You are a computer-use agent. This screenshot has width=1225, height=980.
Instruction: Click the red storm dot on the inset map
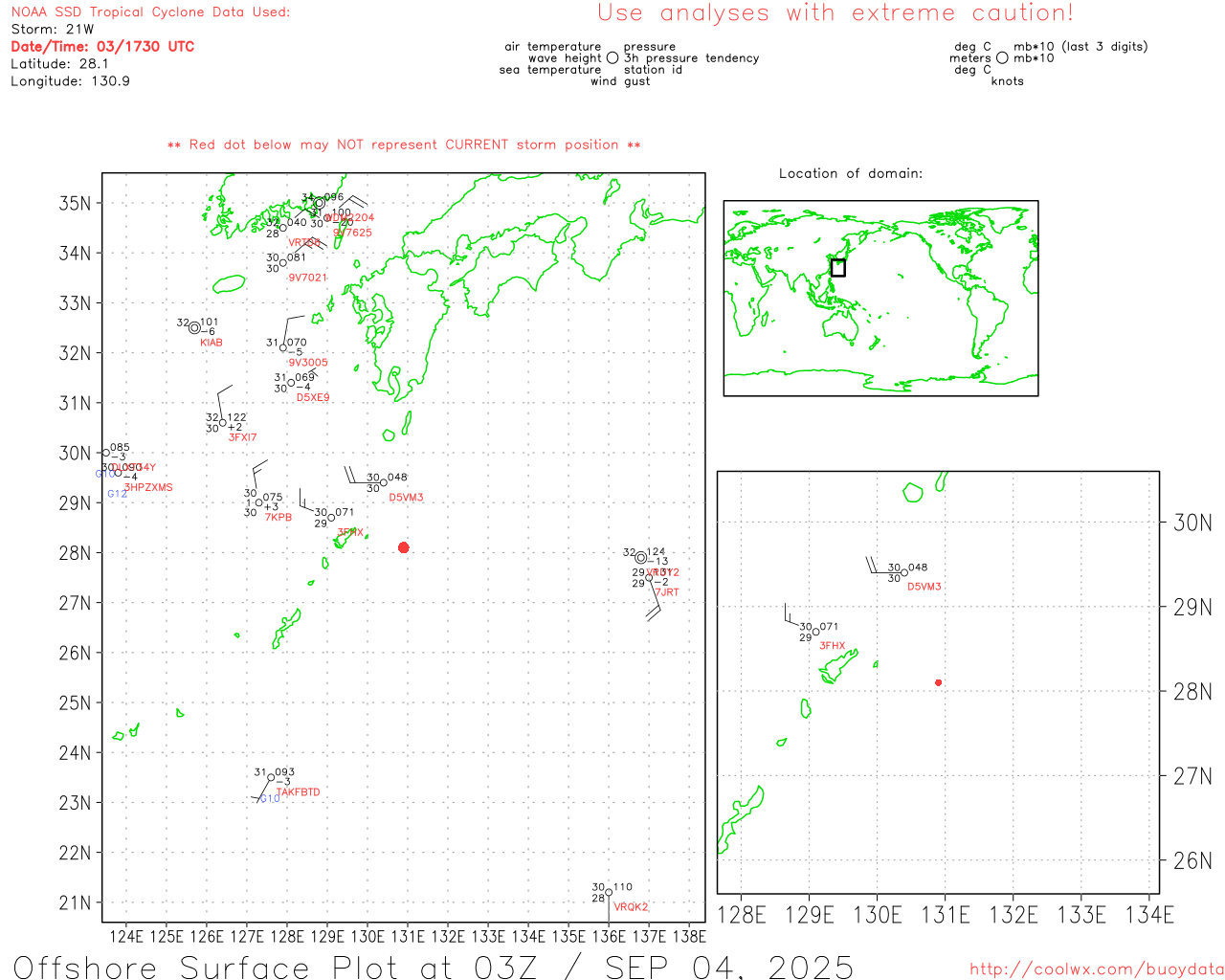pyautogui.click(x=939, y=682)
